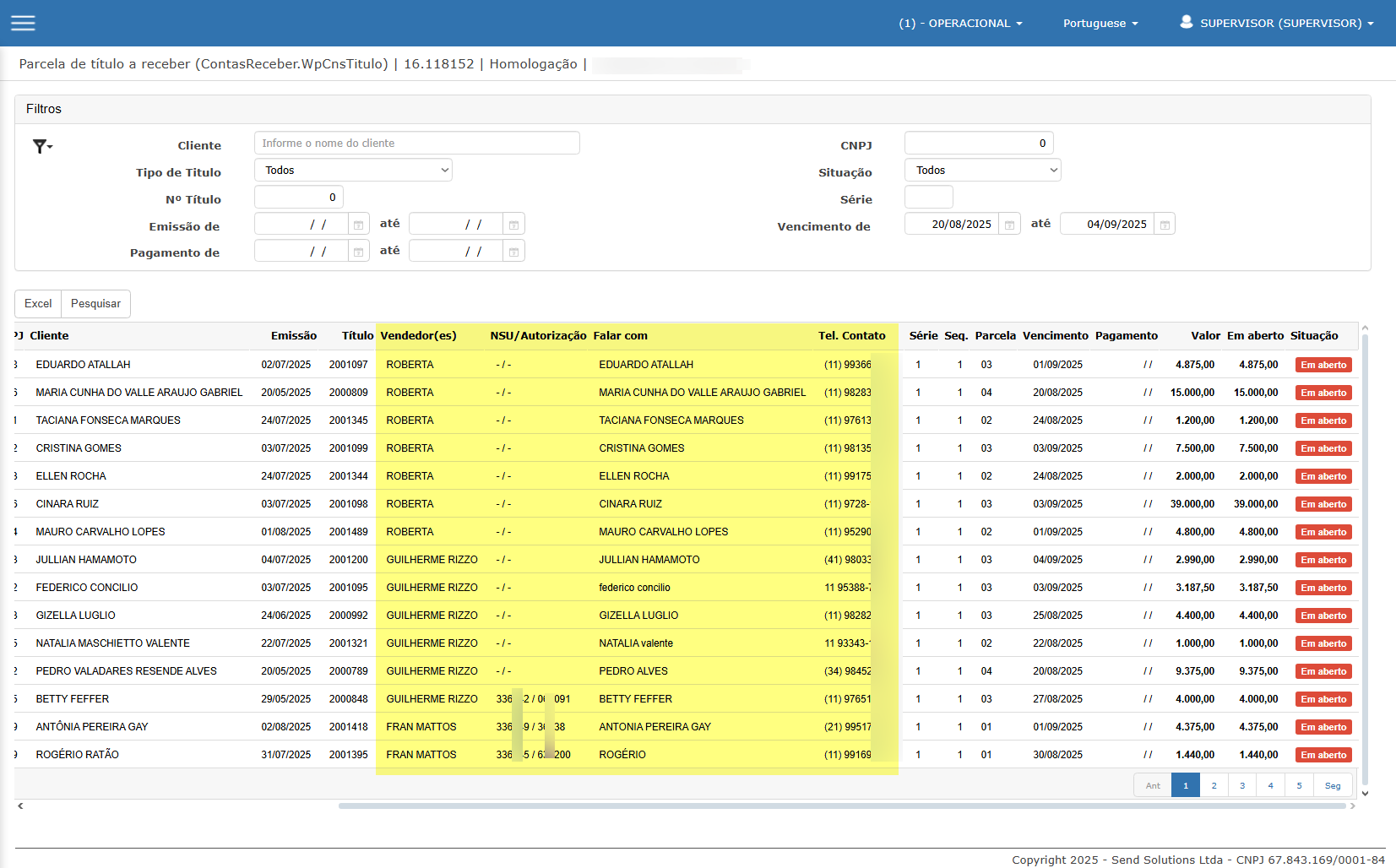Click scroll down arrow beside table
The height and width of the screenshot is (868, 1396).
(1365, 793)
